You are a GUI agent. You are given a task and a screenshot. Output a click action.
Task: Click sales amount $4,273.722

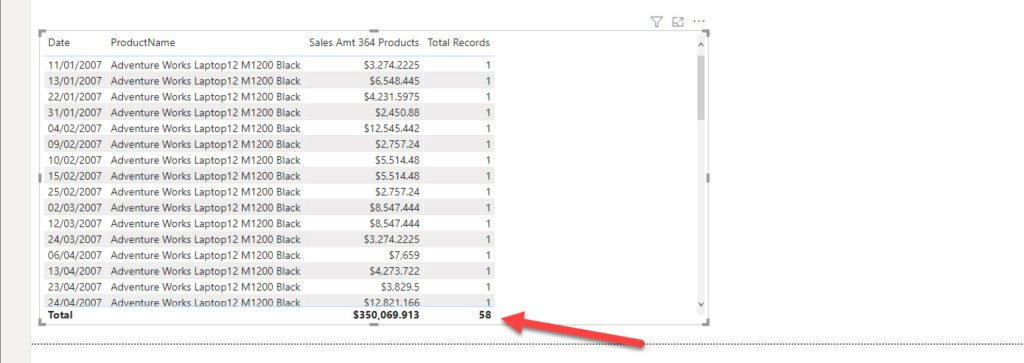394,271
